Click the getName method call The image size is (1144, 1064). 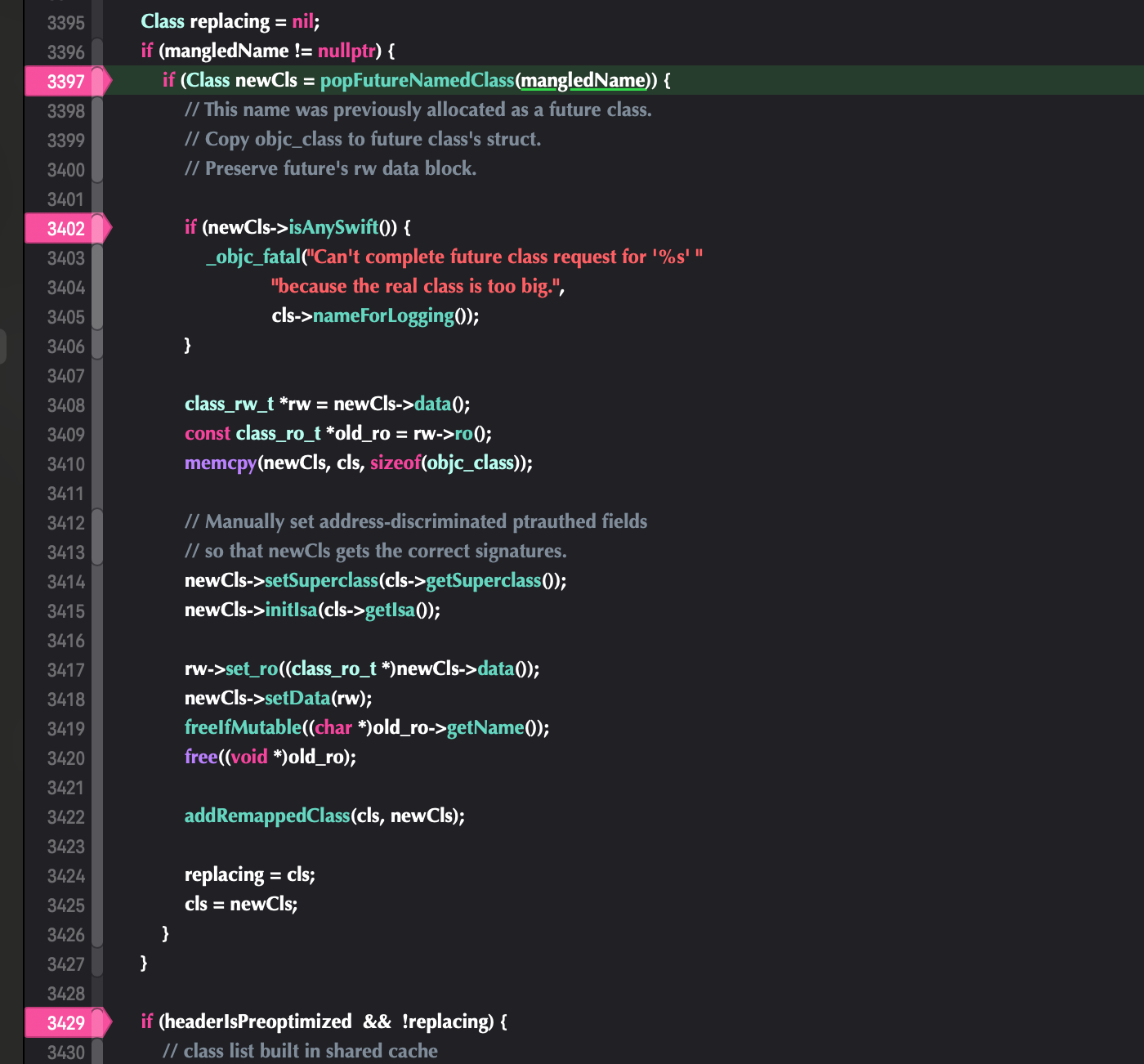pos(485,727)
